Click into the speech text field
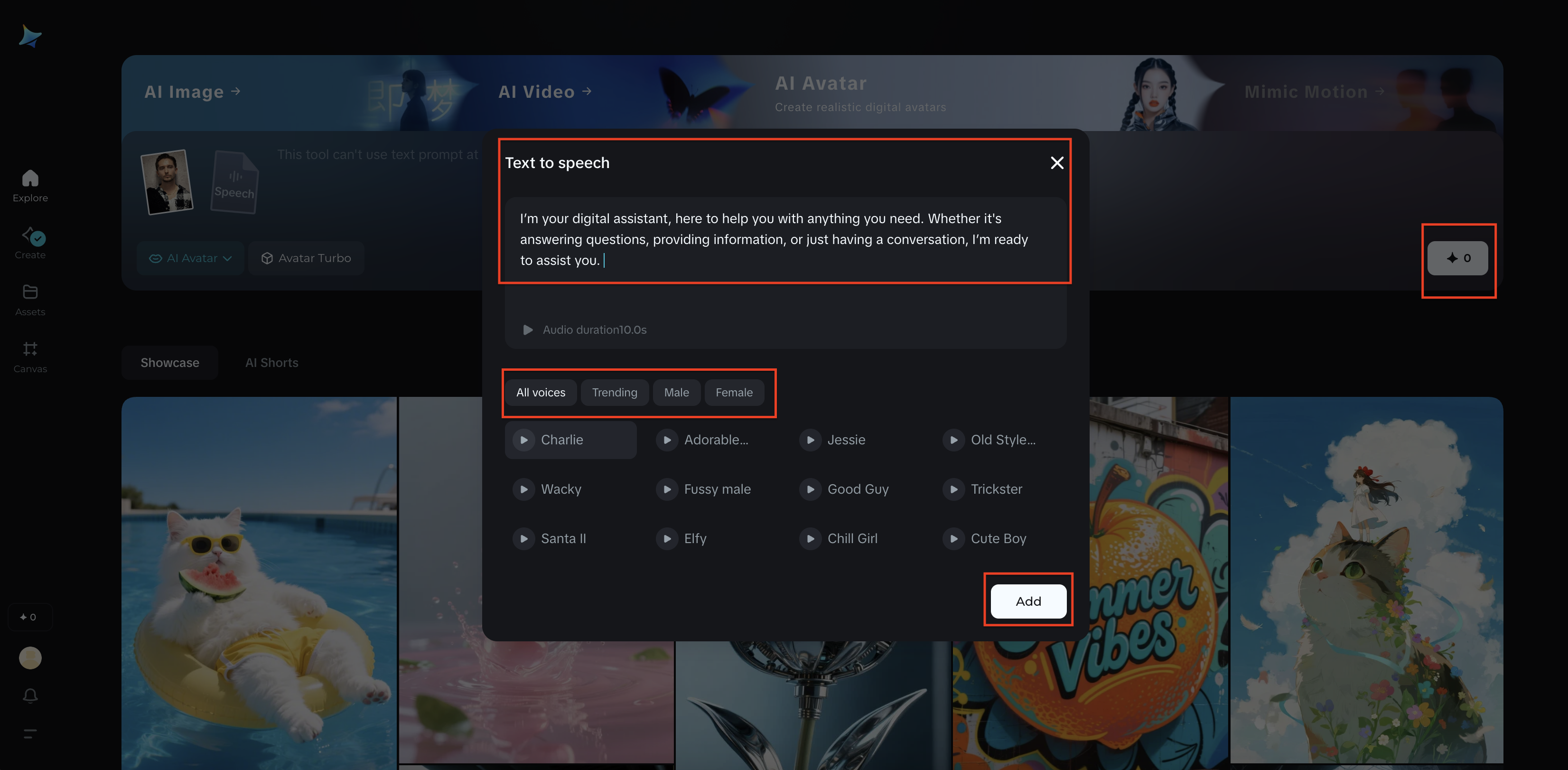 tap(773, 239)
